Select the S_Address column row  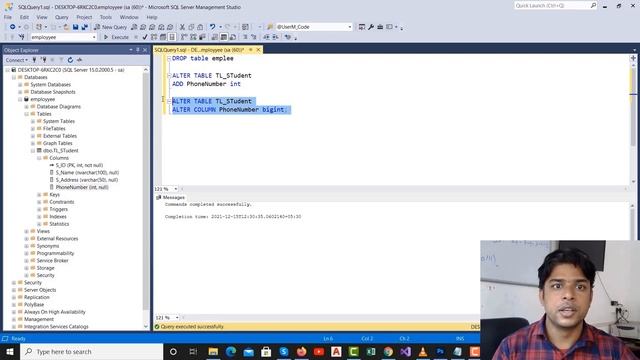[x=84, y=180]
